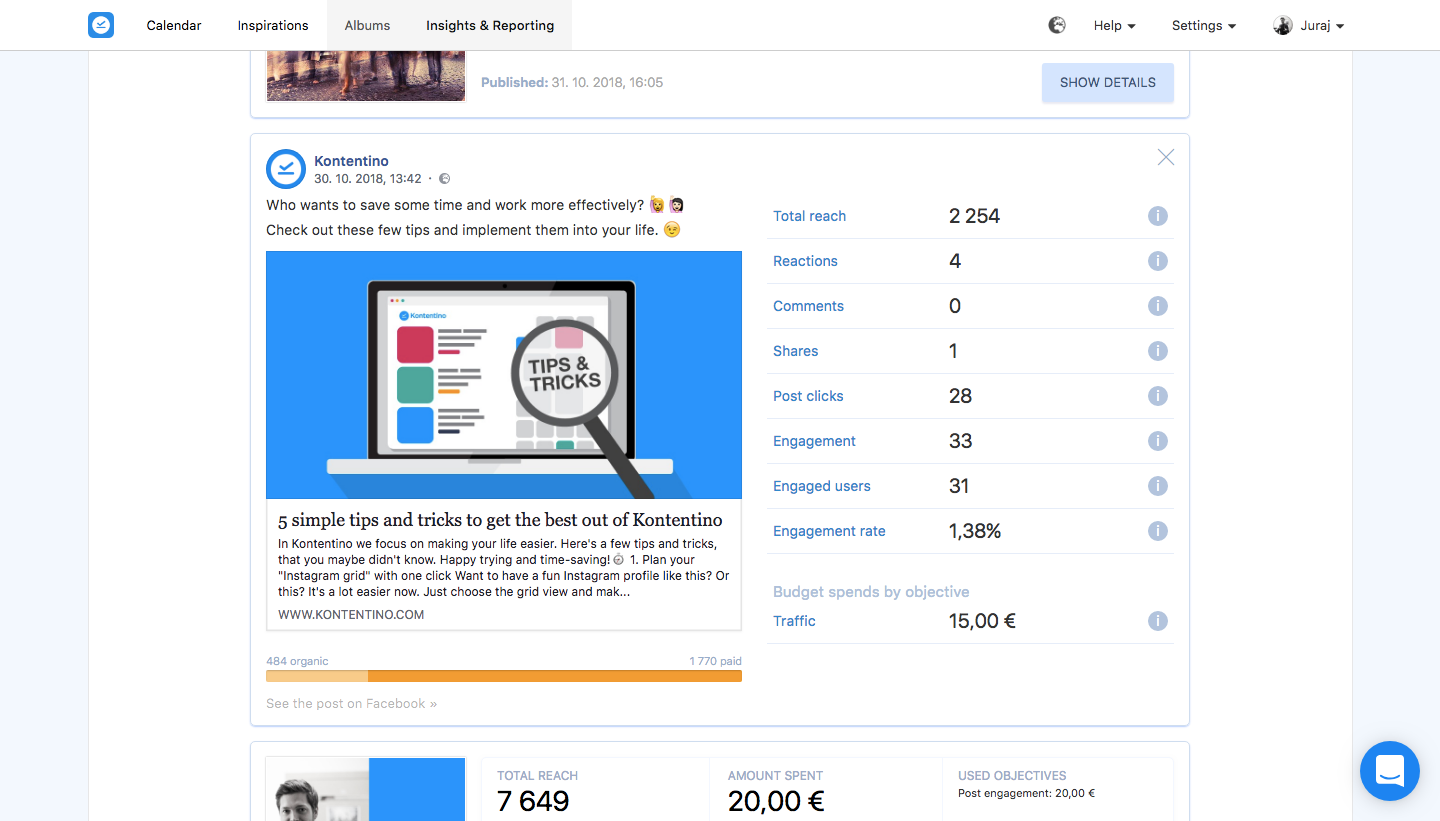Click the Kontentino page avatar on the post
The height and width of the screenshot is (821, 1440).
[x=285, y=169]
